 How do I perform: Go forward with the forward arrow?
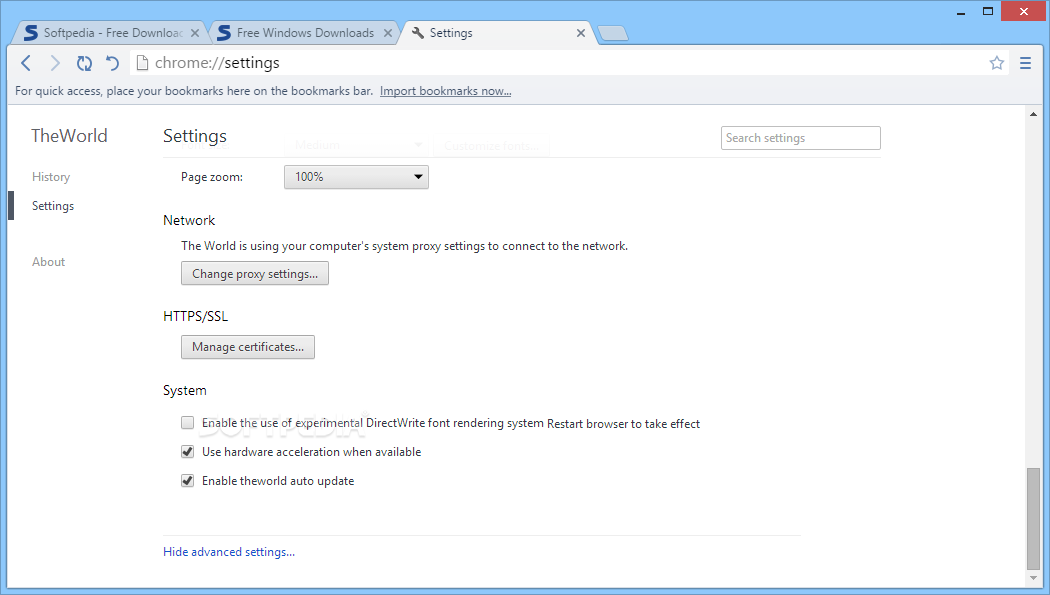tap(55, 63)
